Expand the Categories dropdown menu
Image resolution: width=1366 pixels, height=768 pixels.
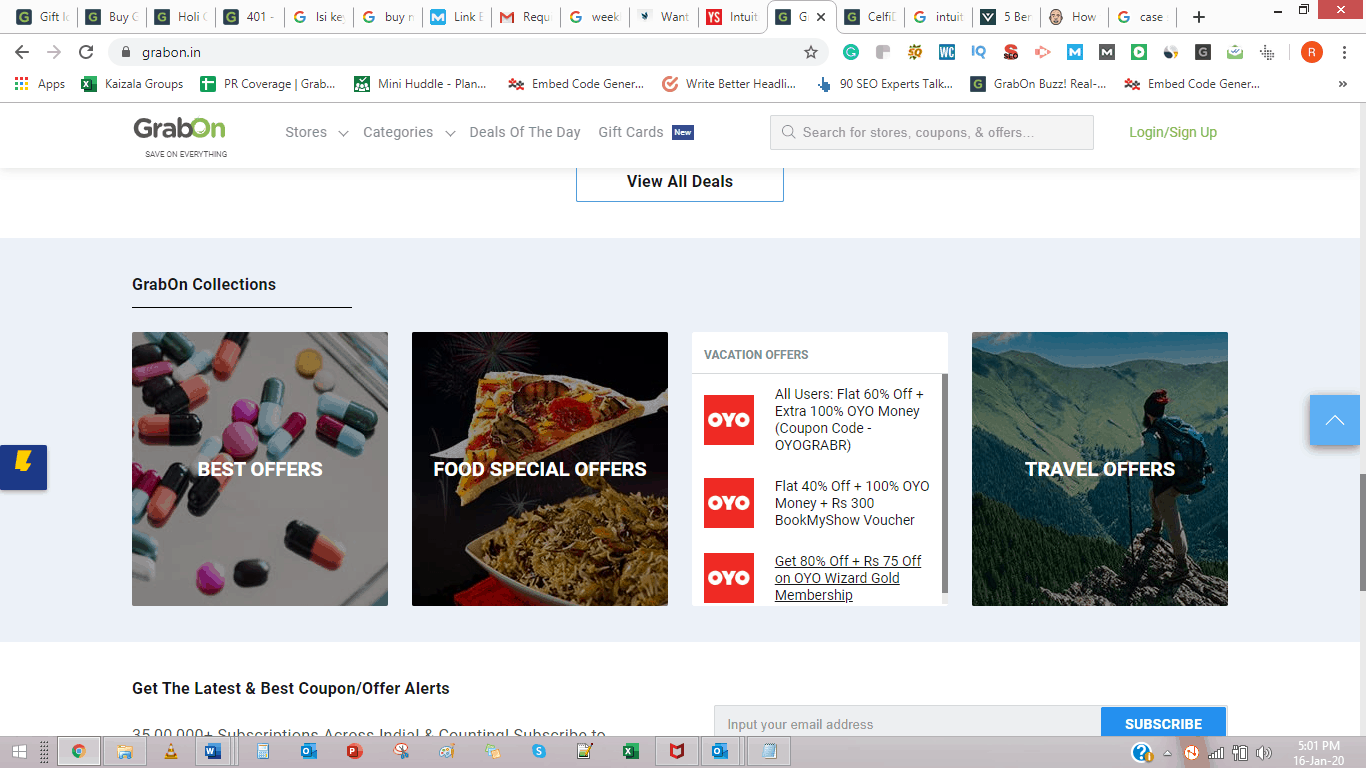(408, 132)
